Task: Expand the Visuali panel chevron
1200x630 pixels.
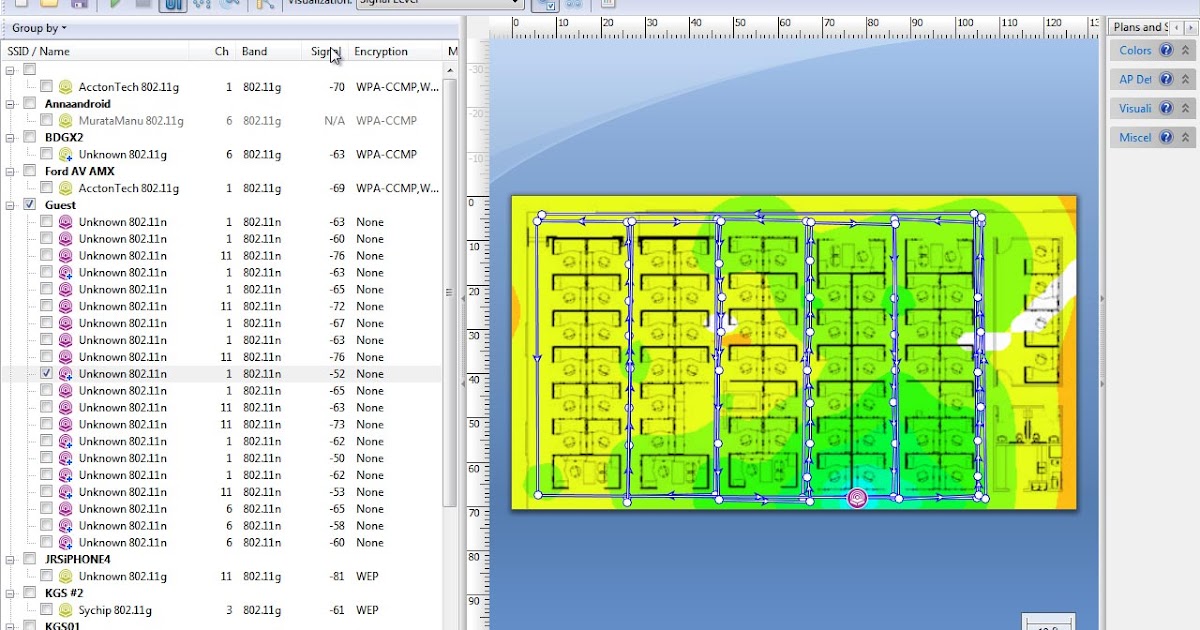Action: coord(1186,109)
